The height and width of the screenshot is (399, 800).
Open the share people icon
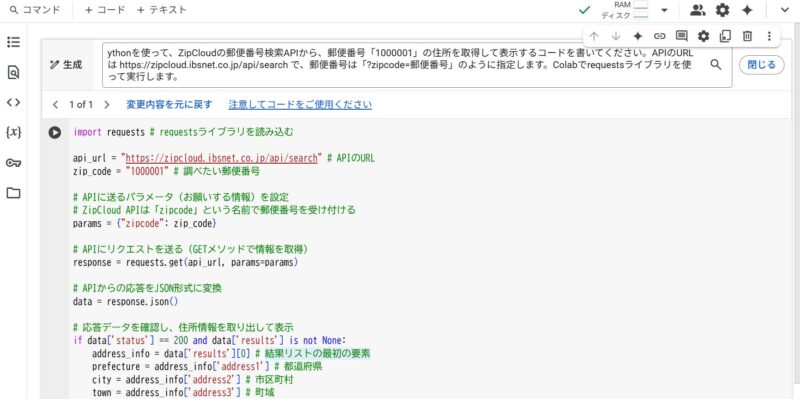(697, 10)
